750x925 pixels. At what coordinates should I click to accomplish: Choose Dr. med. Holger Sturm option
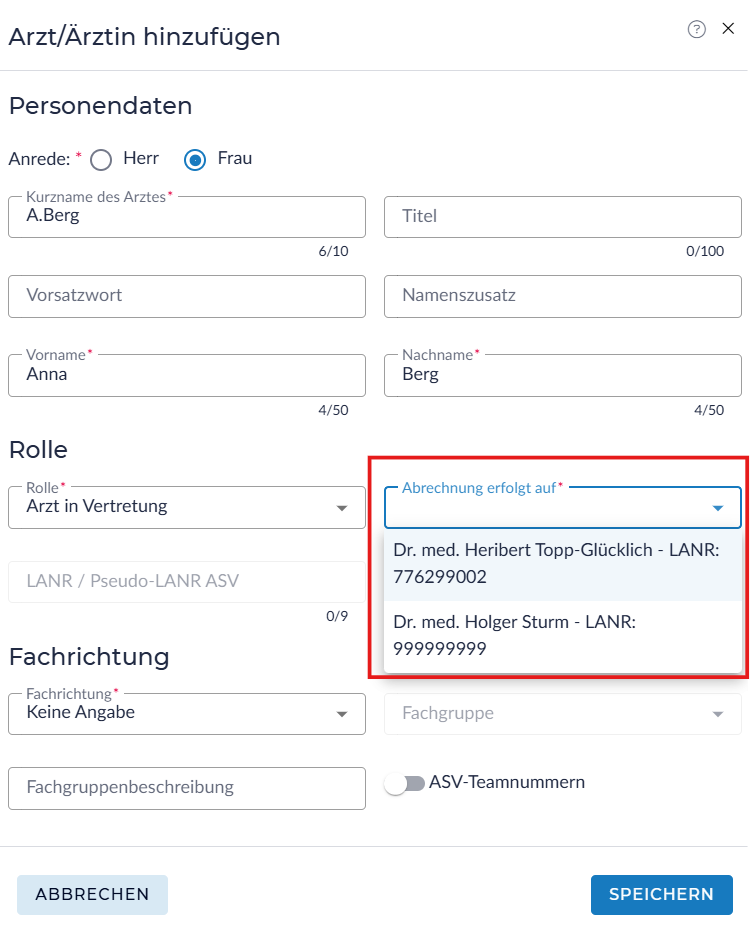point(563,636)
